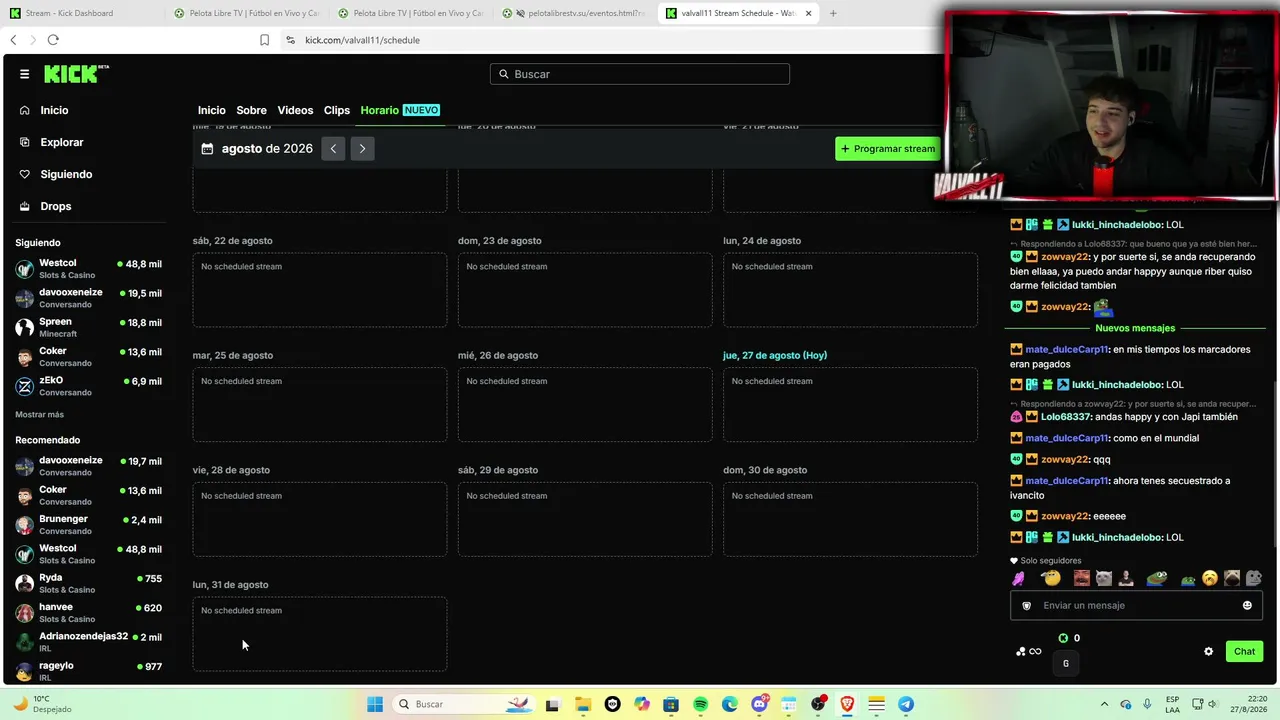Go to the next month in schedule

362,149
